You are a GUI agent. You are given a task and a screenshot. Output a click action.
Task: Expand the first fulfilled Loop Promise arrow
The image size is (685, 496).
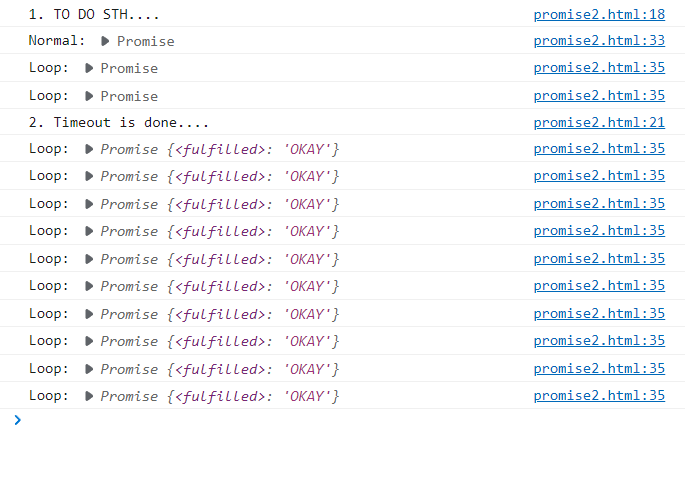pos(90,149)
